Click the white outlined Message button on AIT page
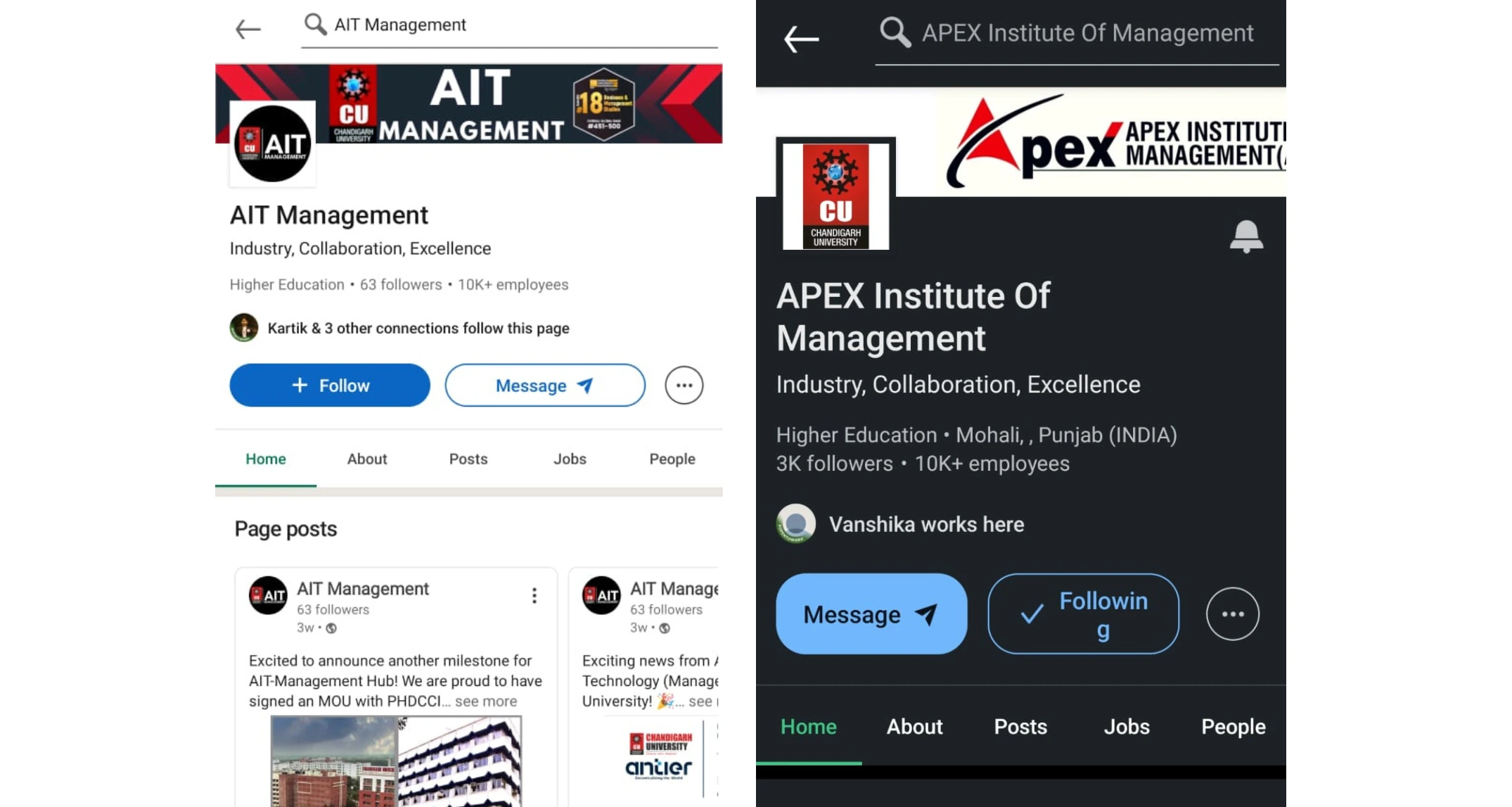1512x807 pixels. click(544, 385)
